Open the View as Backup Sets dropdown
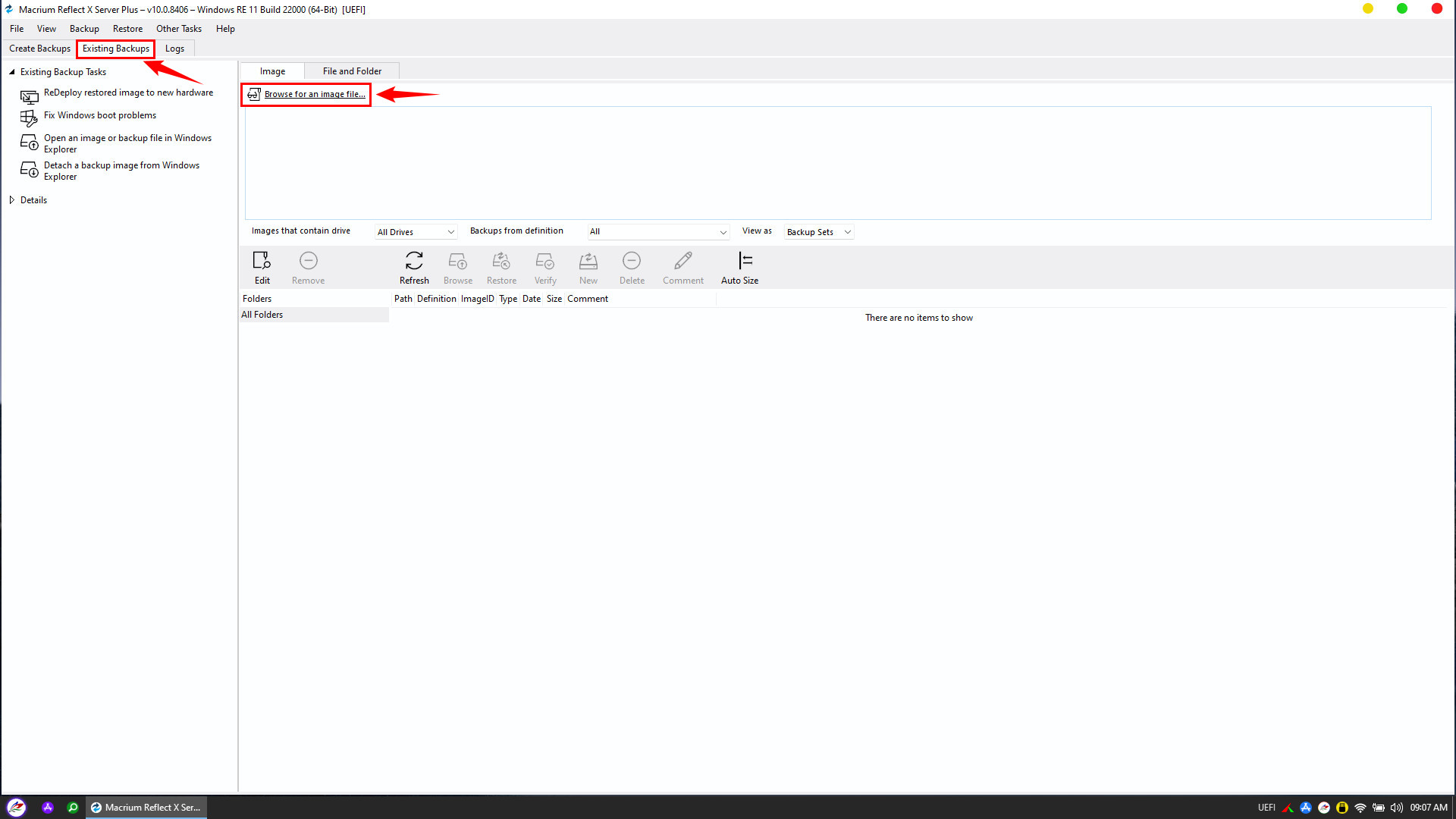Screen dimensions: 1456x819 click(818, 232)
